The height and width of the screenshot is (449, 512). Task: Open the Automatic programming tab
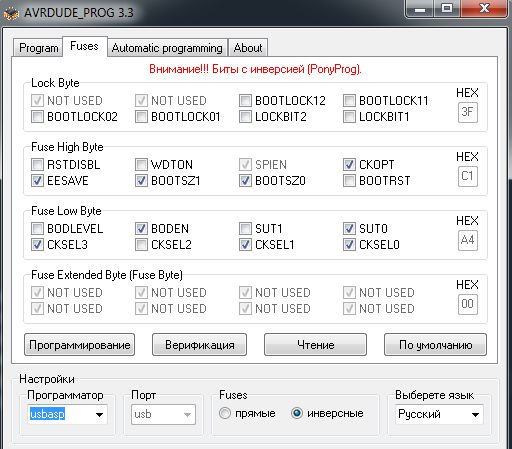[x=167, y=48]
